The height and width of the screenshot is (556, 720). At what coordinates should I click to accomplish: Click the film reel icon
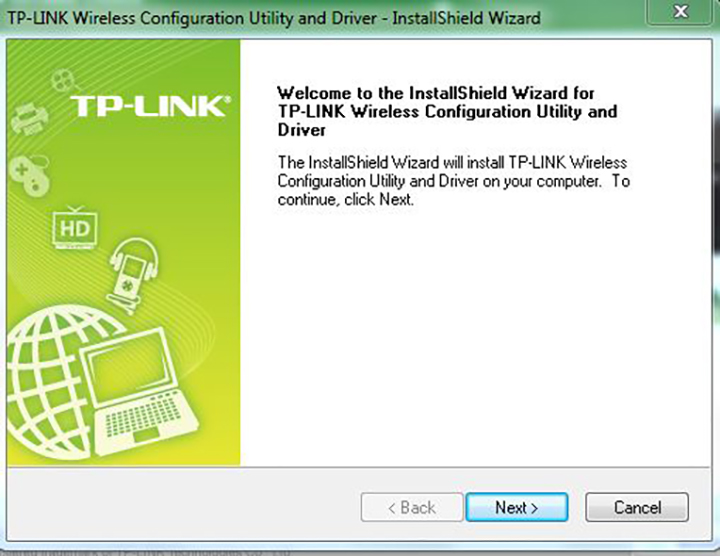coord(63,81)
